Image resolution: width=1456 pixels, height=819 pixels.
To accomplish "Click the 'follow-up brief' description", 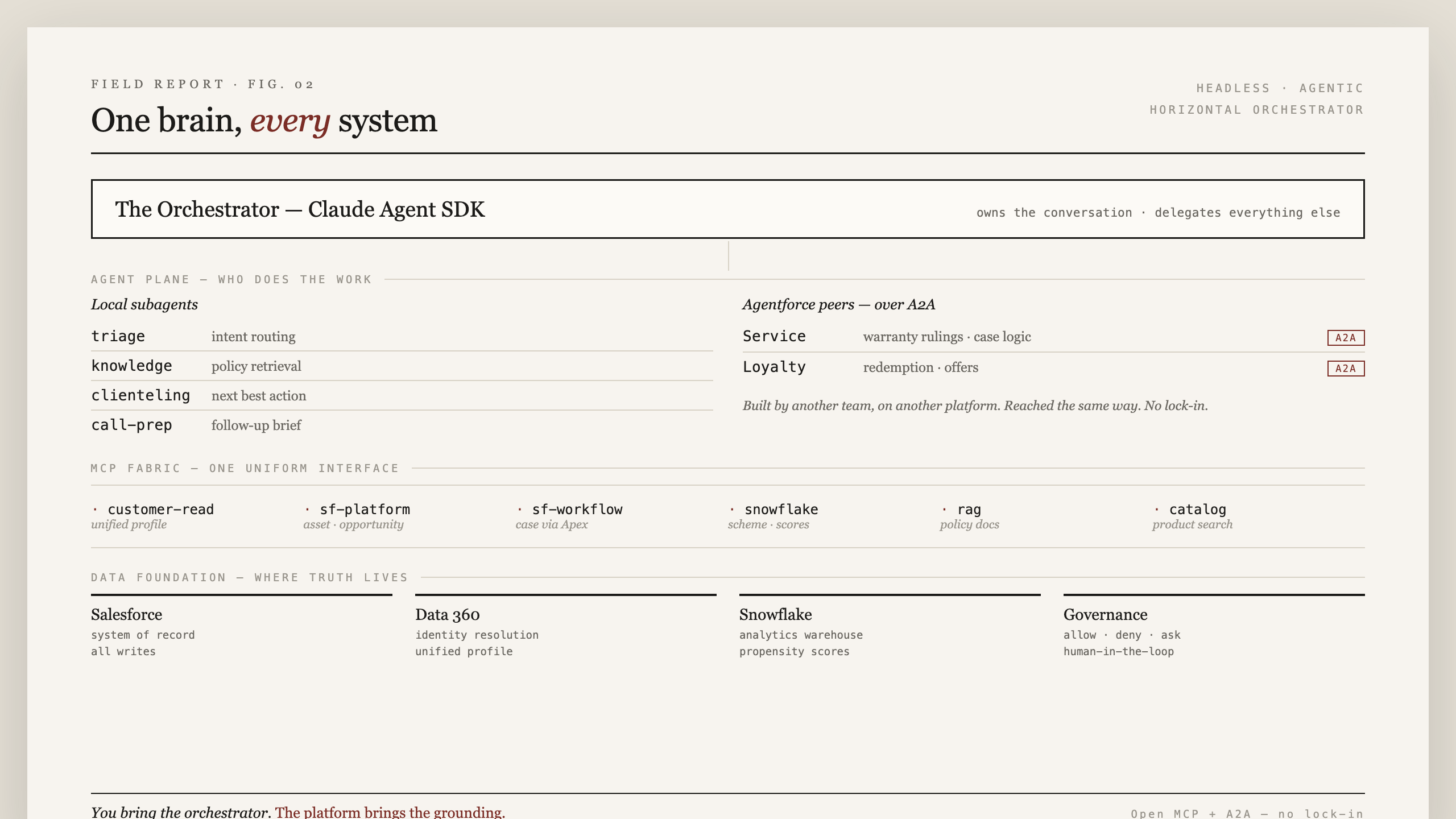I will (x=257, y=425).
